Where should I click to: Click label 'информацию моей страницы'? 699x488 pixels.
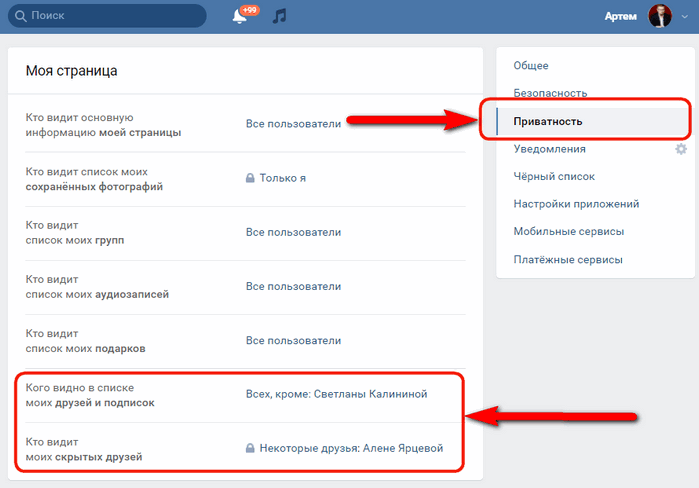click(103, 133)
